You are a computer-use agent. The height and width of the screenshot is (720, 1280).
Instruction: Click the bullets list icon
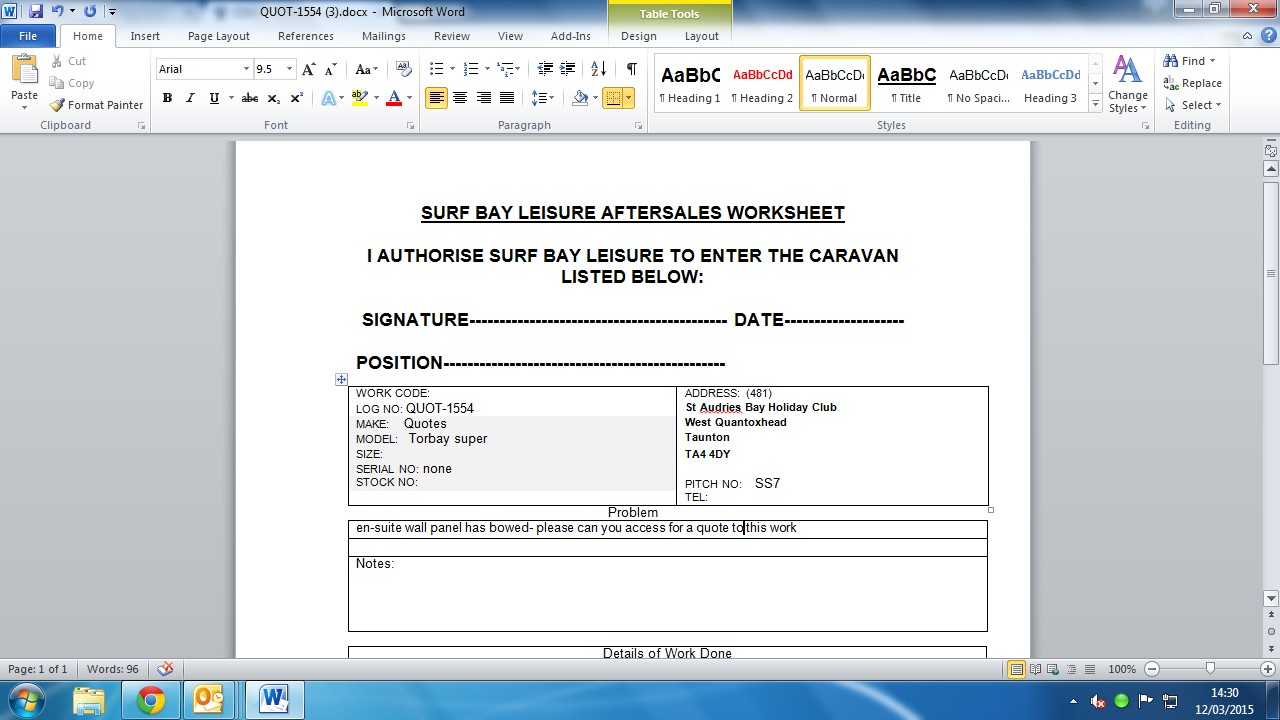pos(436,69)
